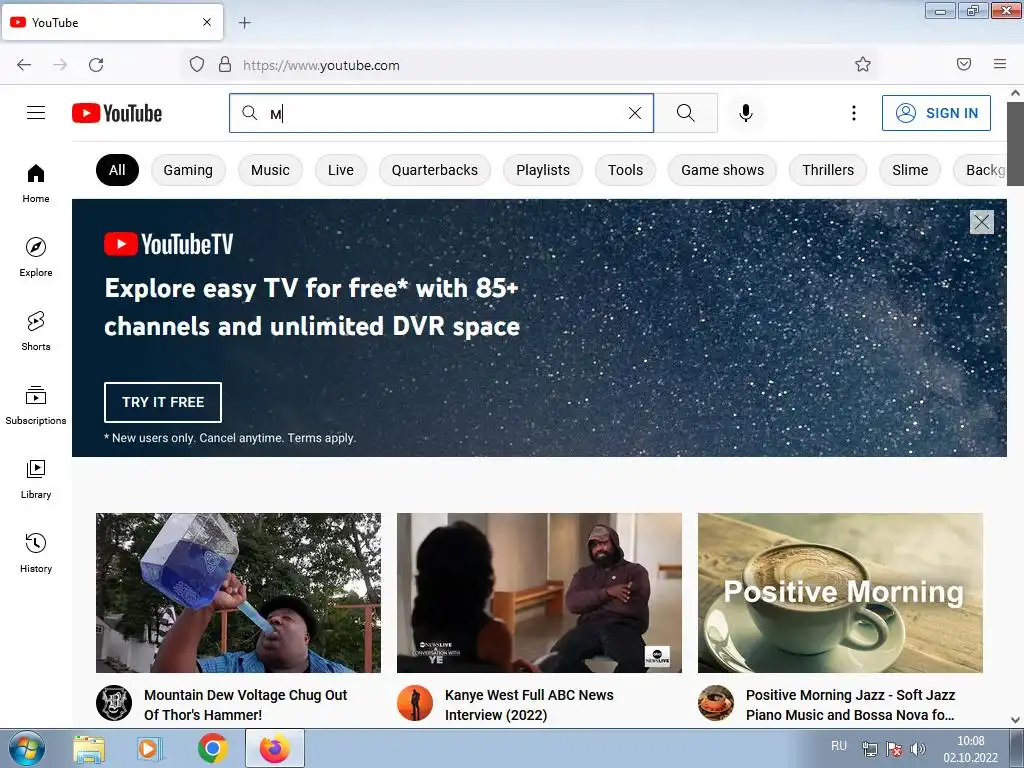Go back with the browser arrow
1024x768 pixels.
pos(24,65)
